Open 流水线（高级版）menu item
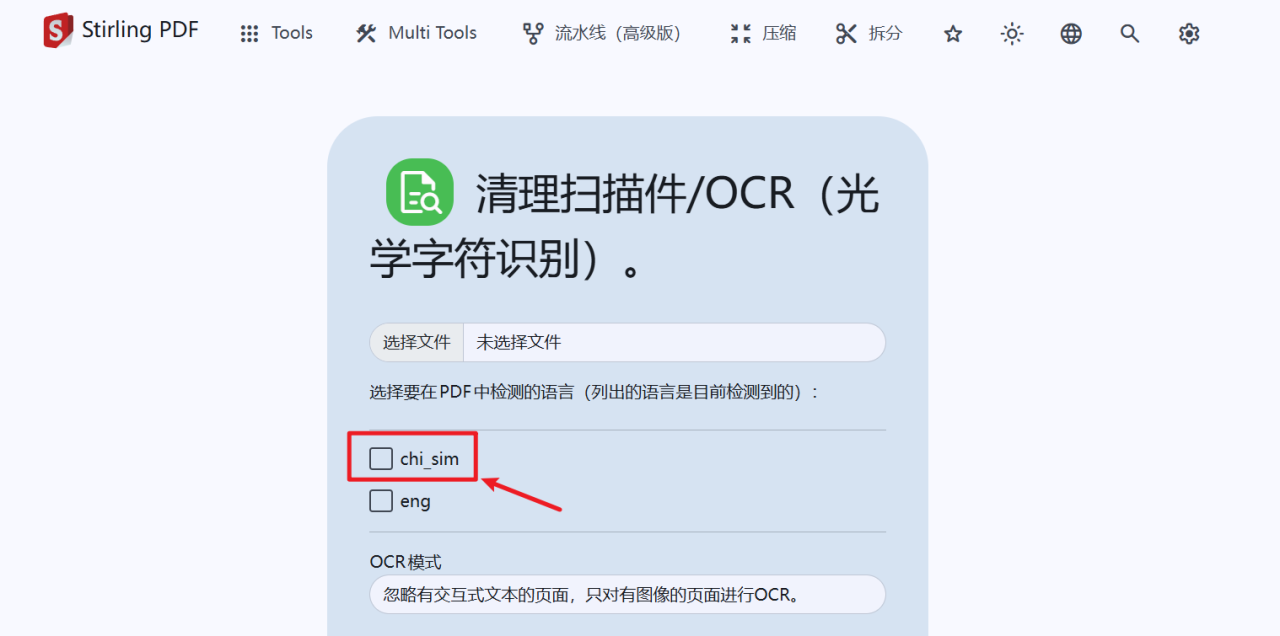This screenshot has width=1280, height=636. click(x=602, y=33)
